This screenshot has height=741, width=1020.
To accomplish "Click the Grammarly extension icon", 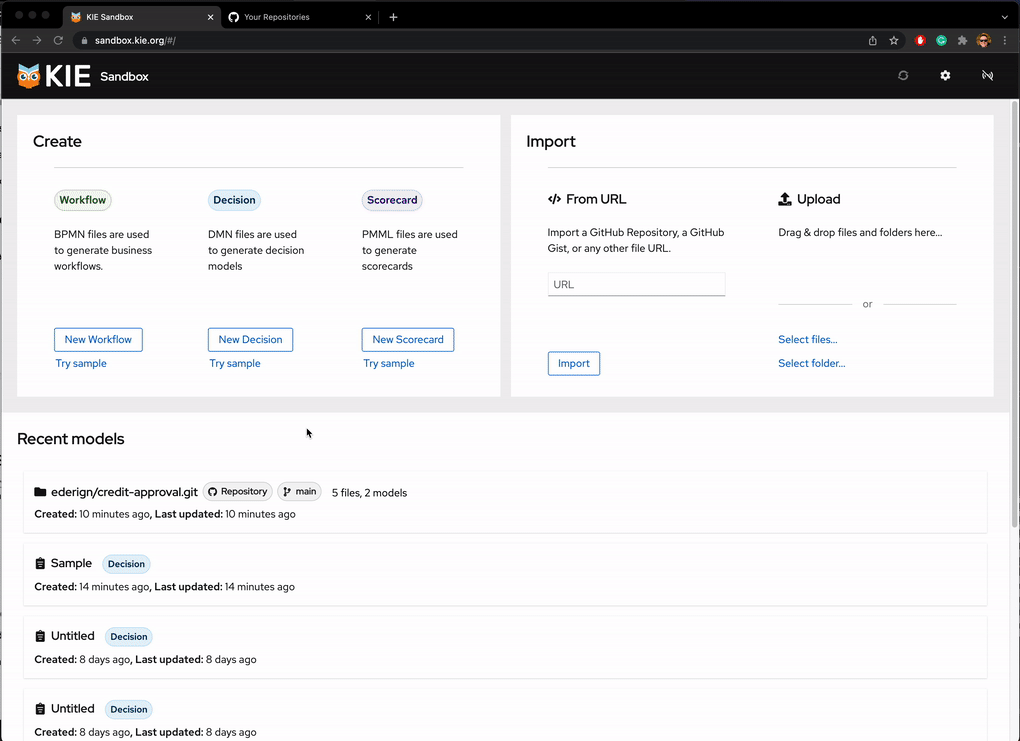I will (941, 41).
